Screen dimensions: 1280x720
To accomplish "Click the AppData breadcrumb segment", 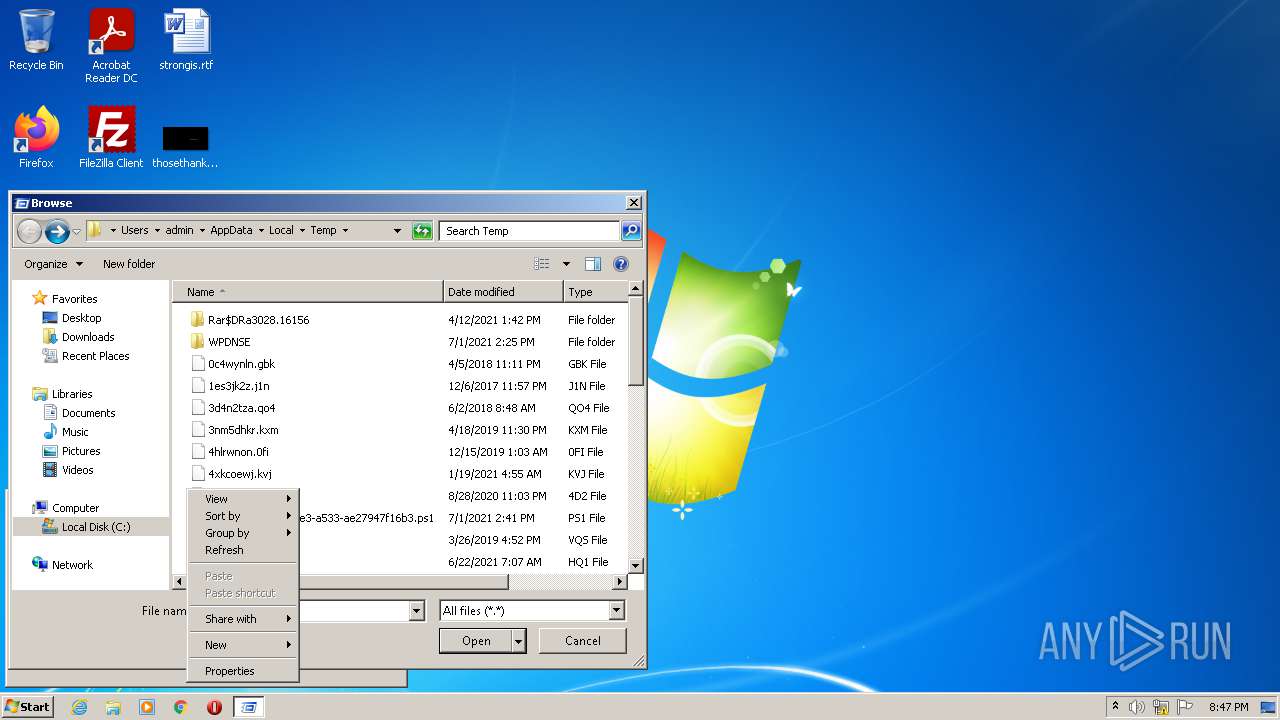I will click(x=231, y=230).
